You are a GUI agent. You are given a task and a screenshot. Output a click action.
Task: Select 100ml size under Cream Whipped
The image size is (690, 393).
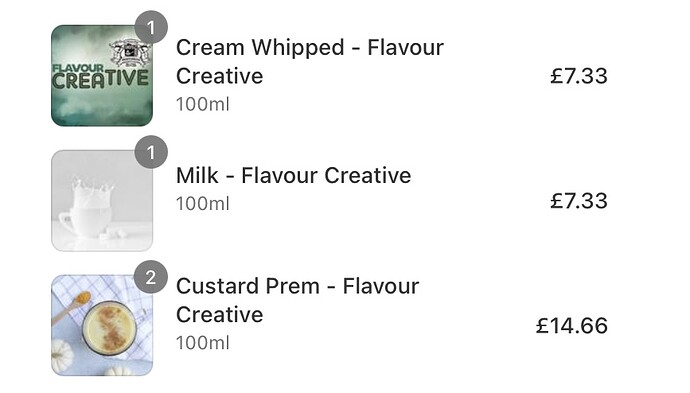(203, 105)
